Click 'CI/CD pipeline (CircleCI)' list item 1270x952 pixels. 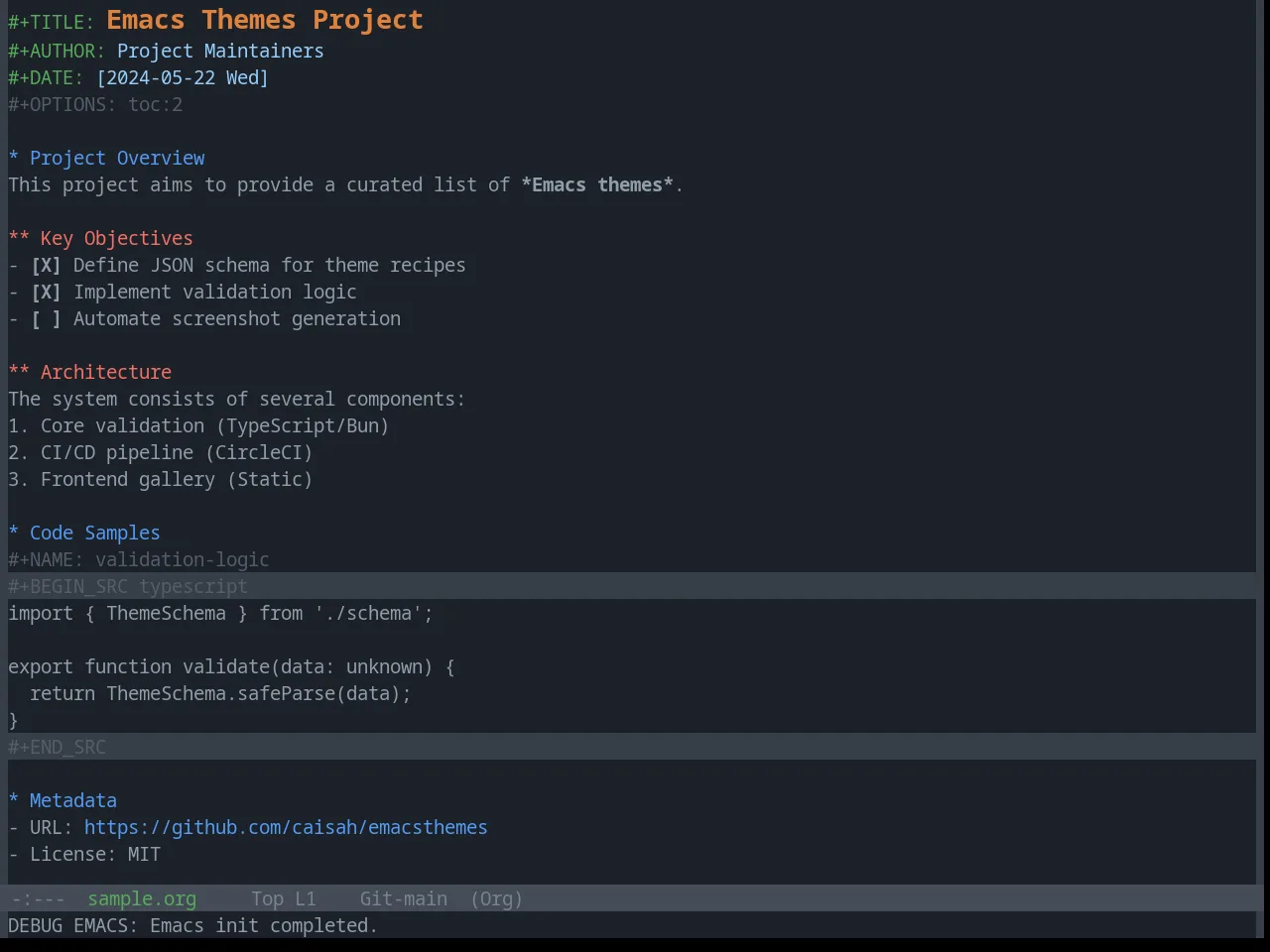(177, 452)
